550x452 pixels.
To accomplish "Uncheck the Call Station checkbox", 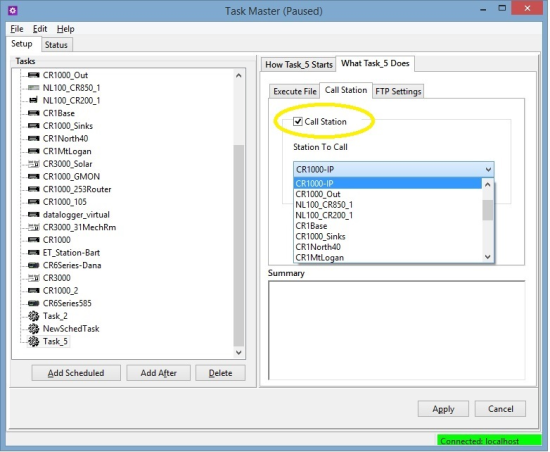I will click(298, 121).
